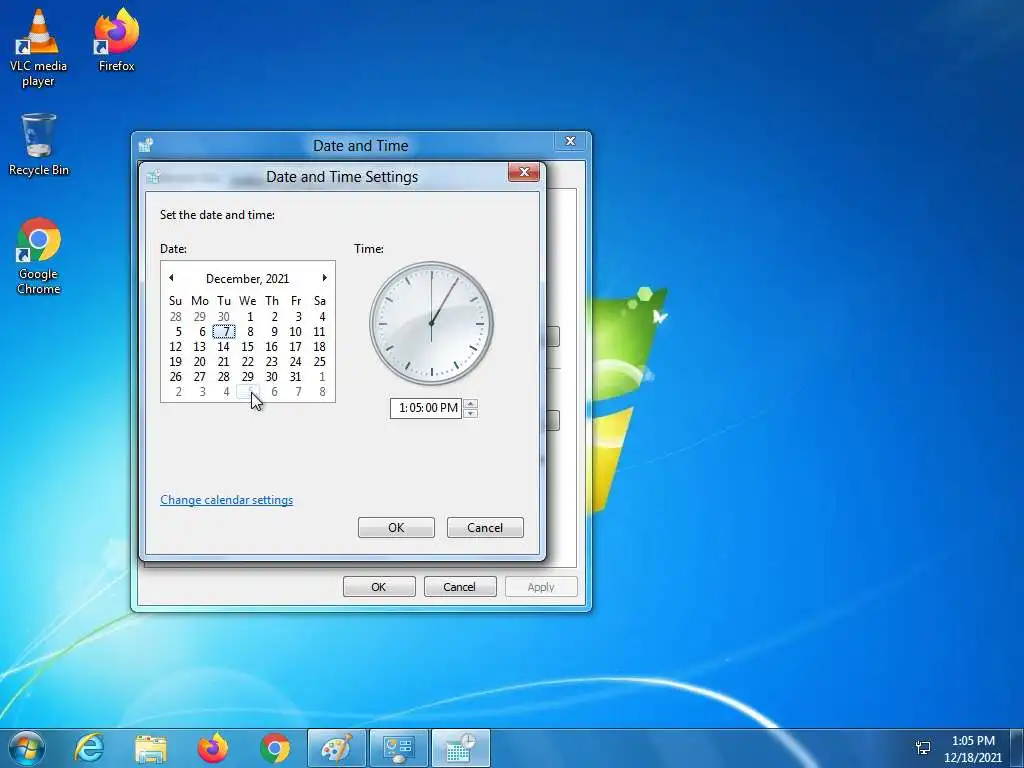
Task: Select December 1 on the calendar
Action: (x=248, y=317)
